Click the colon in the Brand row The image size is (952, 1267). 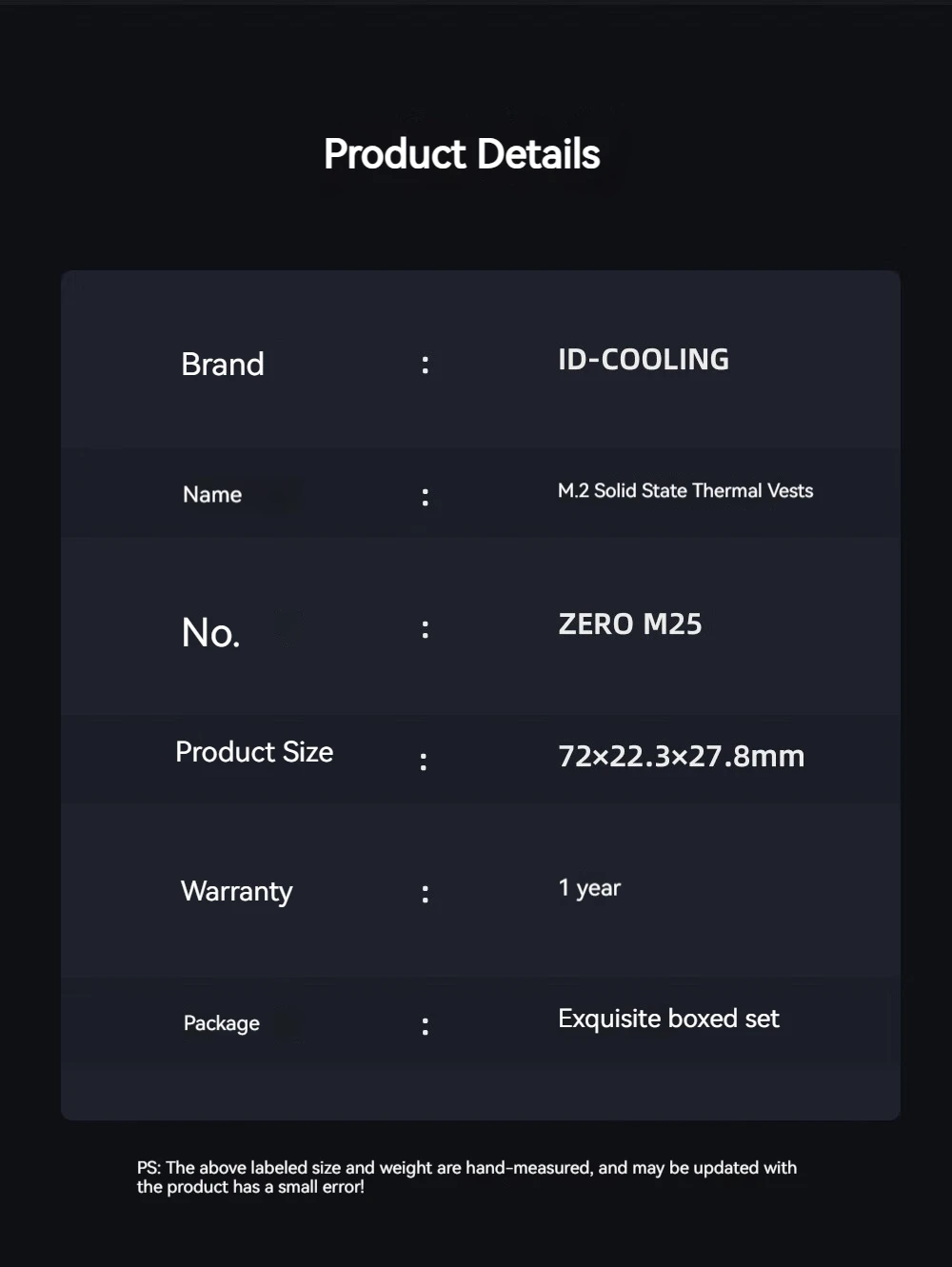(x=426, y=365)
